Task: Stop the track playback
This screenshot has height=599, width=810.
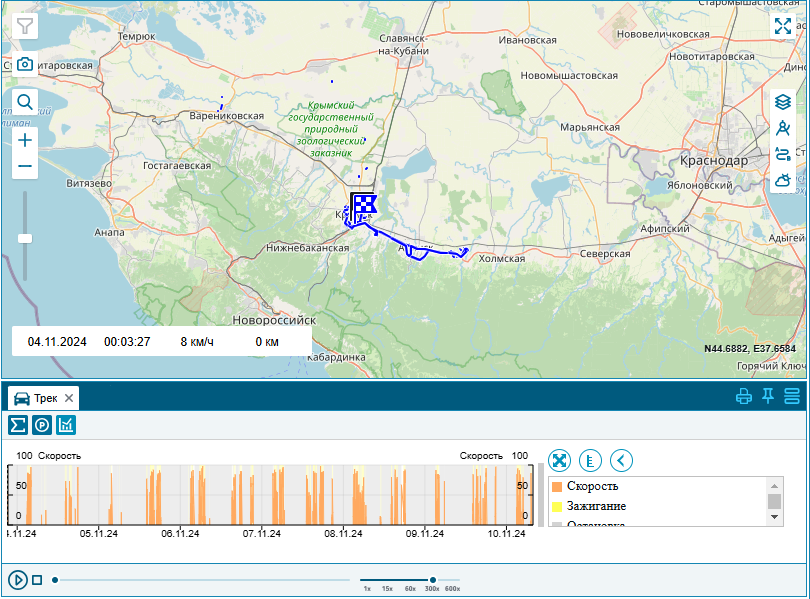Action: (x=37, y=580)
